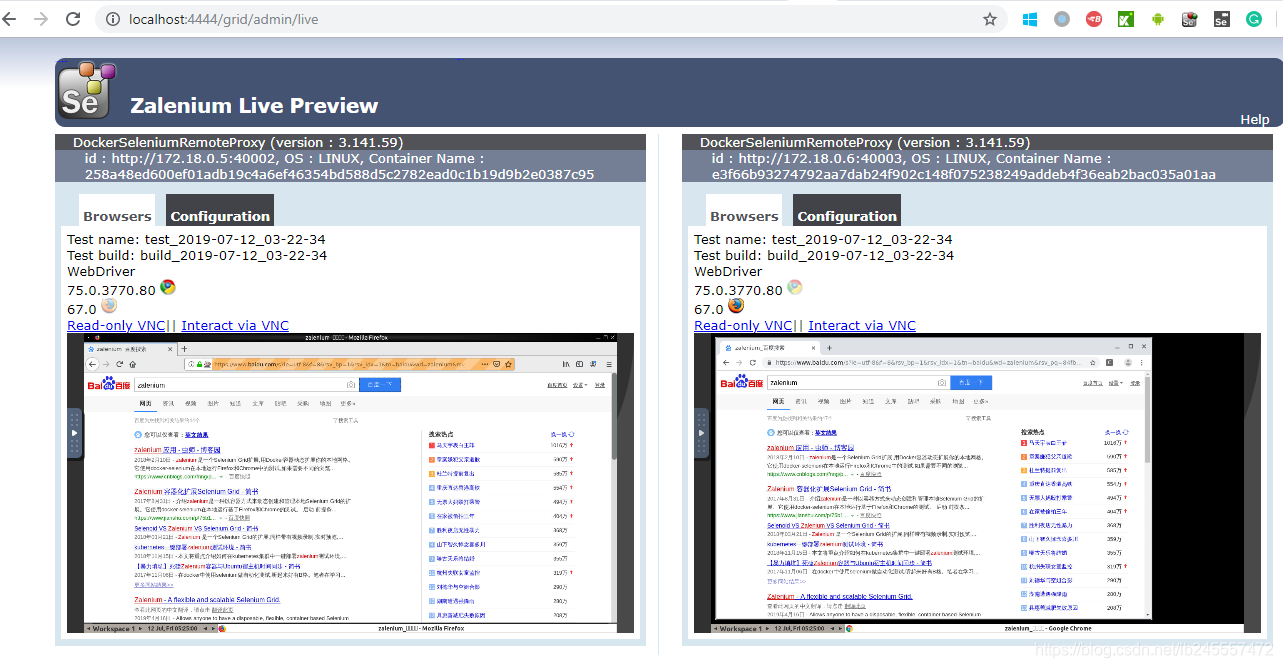Click the faded Firefox icon in 40002 panel
The height and width of the screenshot is (668, 1283).
tap(108, 306)
